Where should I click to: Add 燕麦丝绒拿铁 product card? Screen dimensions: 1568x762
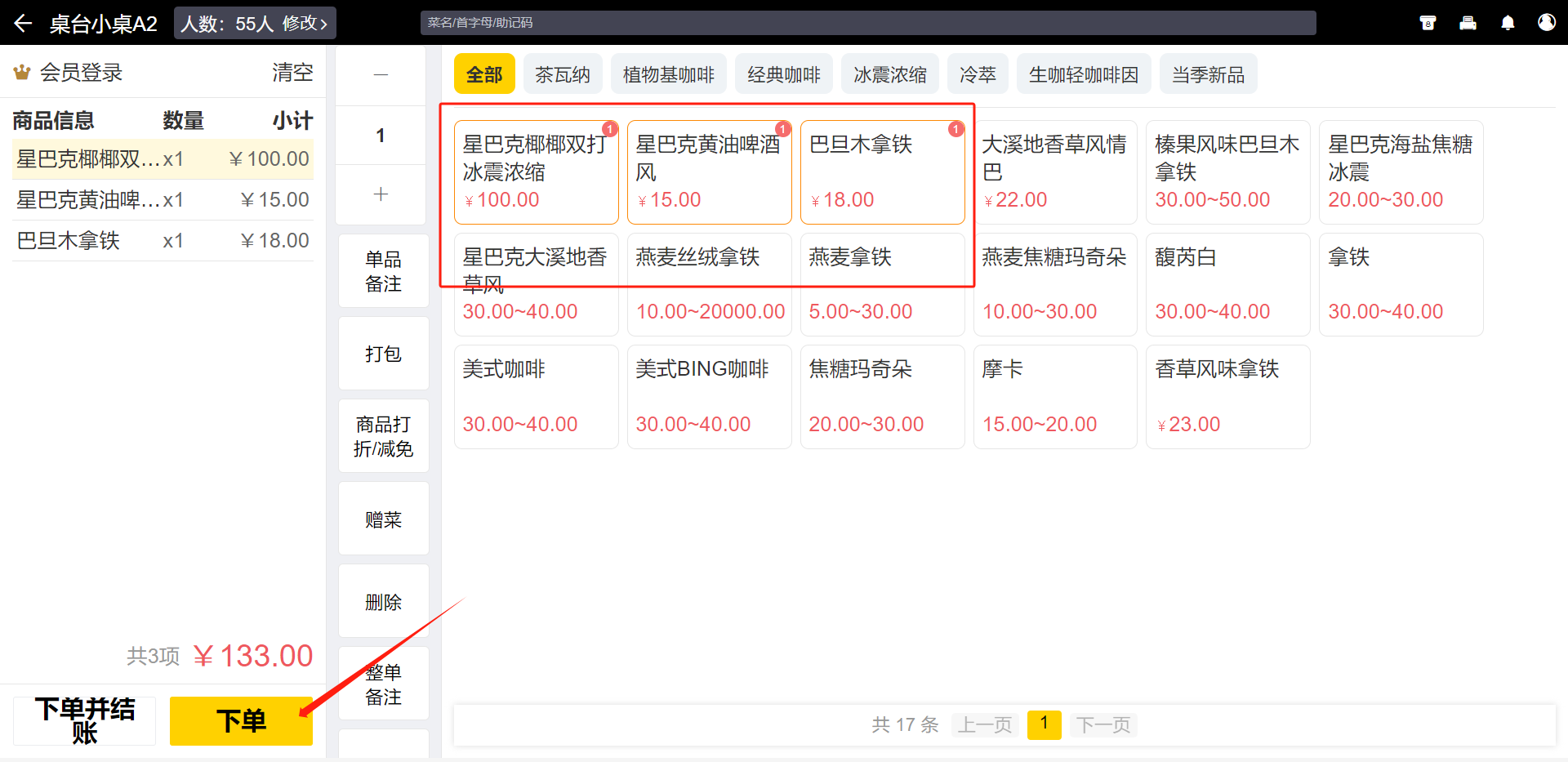(709, 284)
